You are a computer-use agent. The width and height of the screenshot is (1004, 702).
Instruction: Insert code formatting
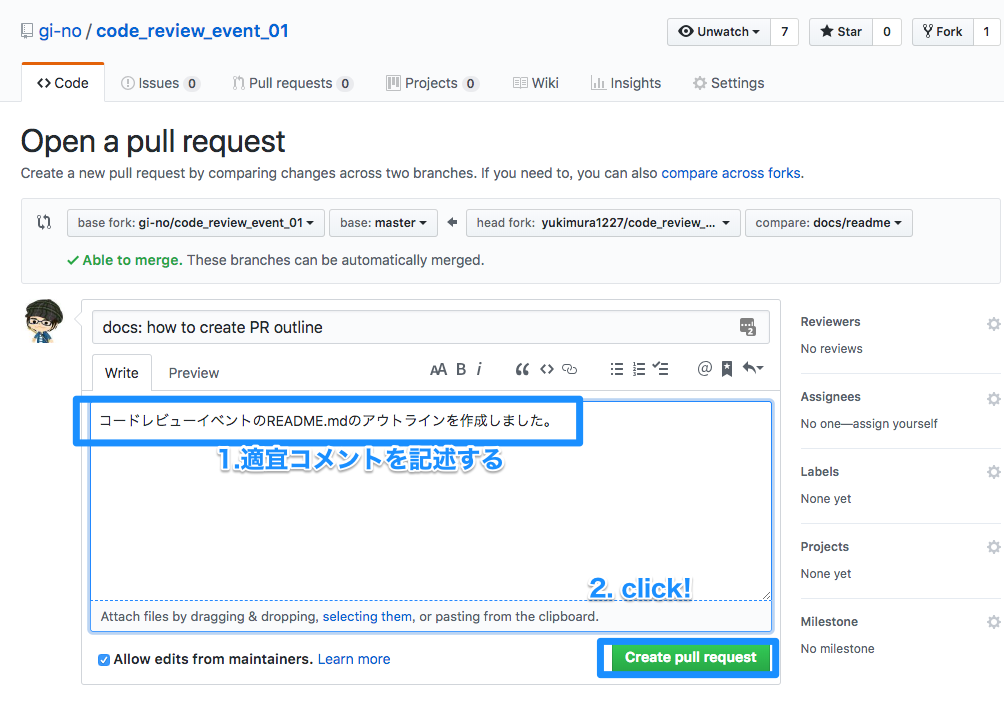[546, 369]
